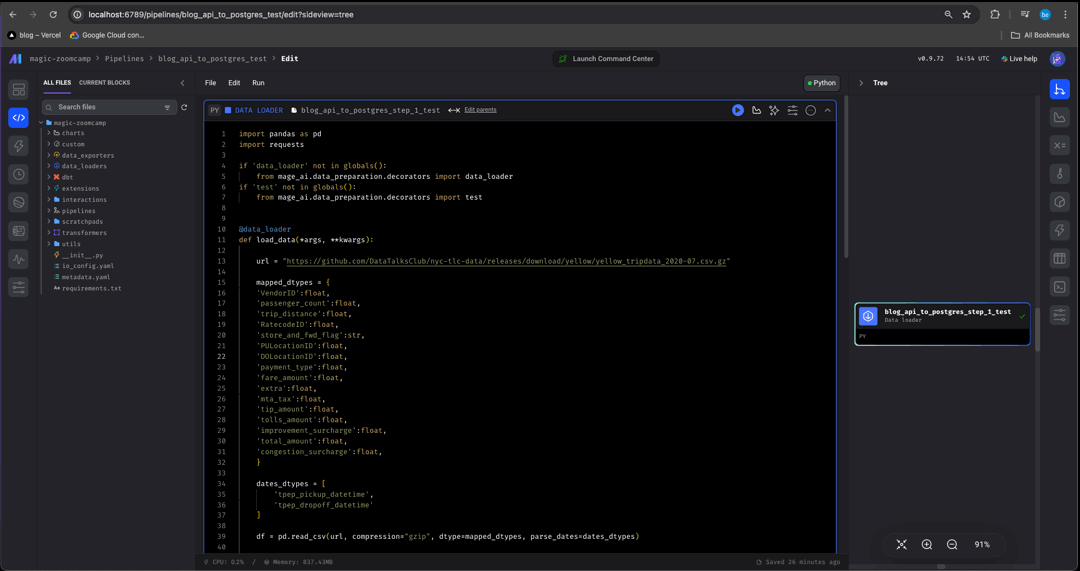Open pipeline settings sliders icon in left sidebar
The height and width of the screenshot is (571, 1080).
coord(19,287)
